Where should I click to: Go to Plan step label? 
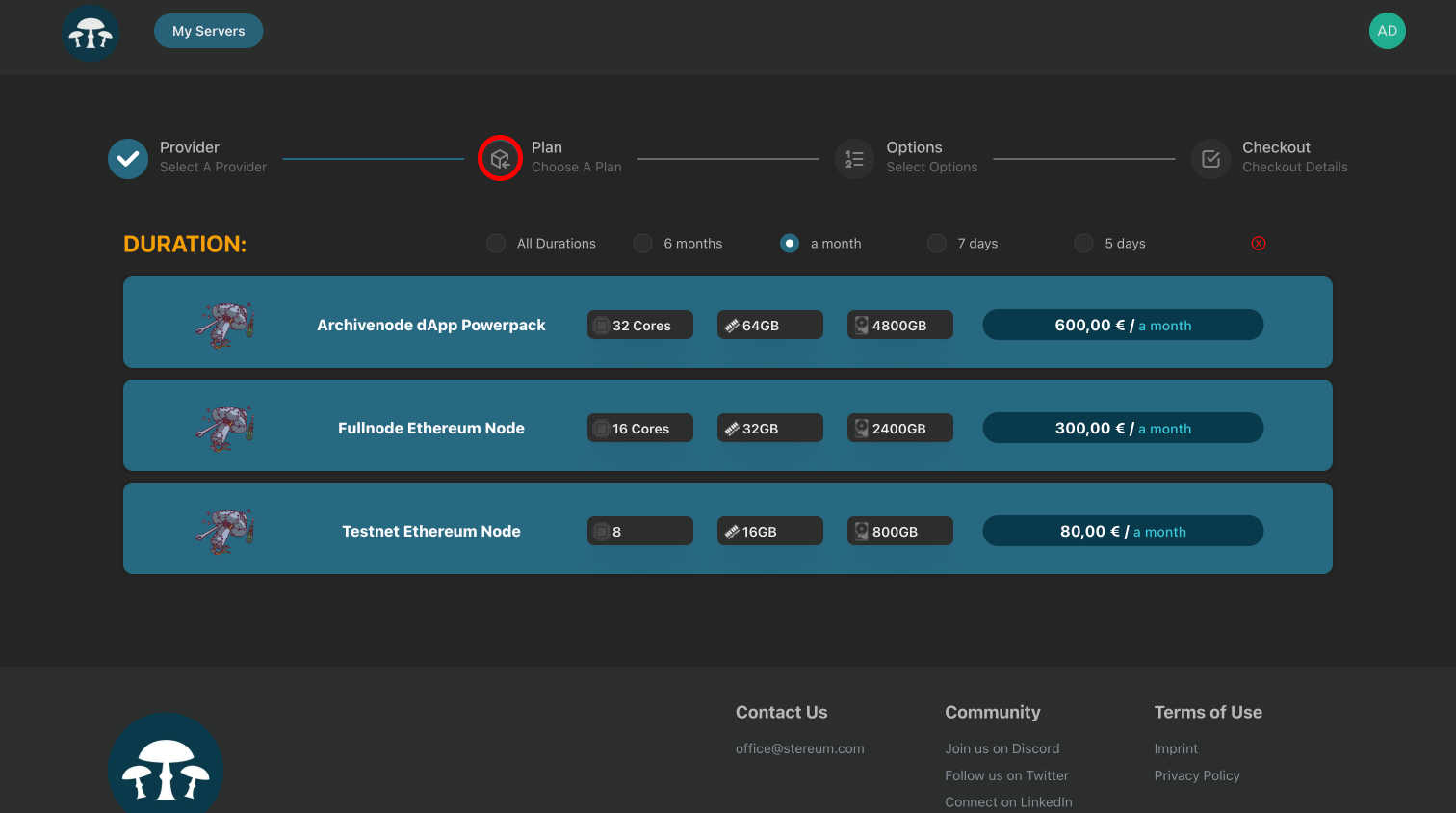[x=547, y=147]
